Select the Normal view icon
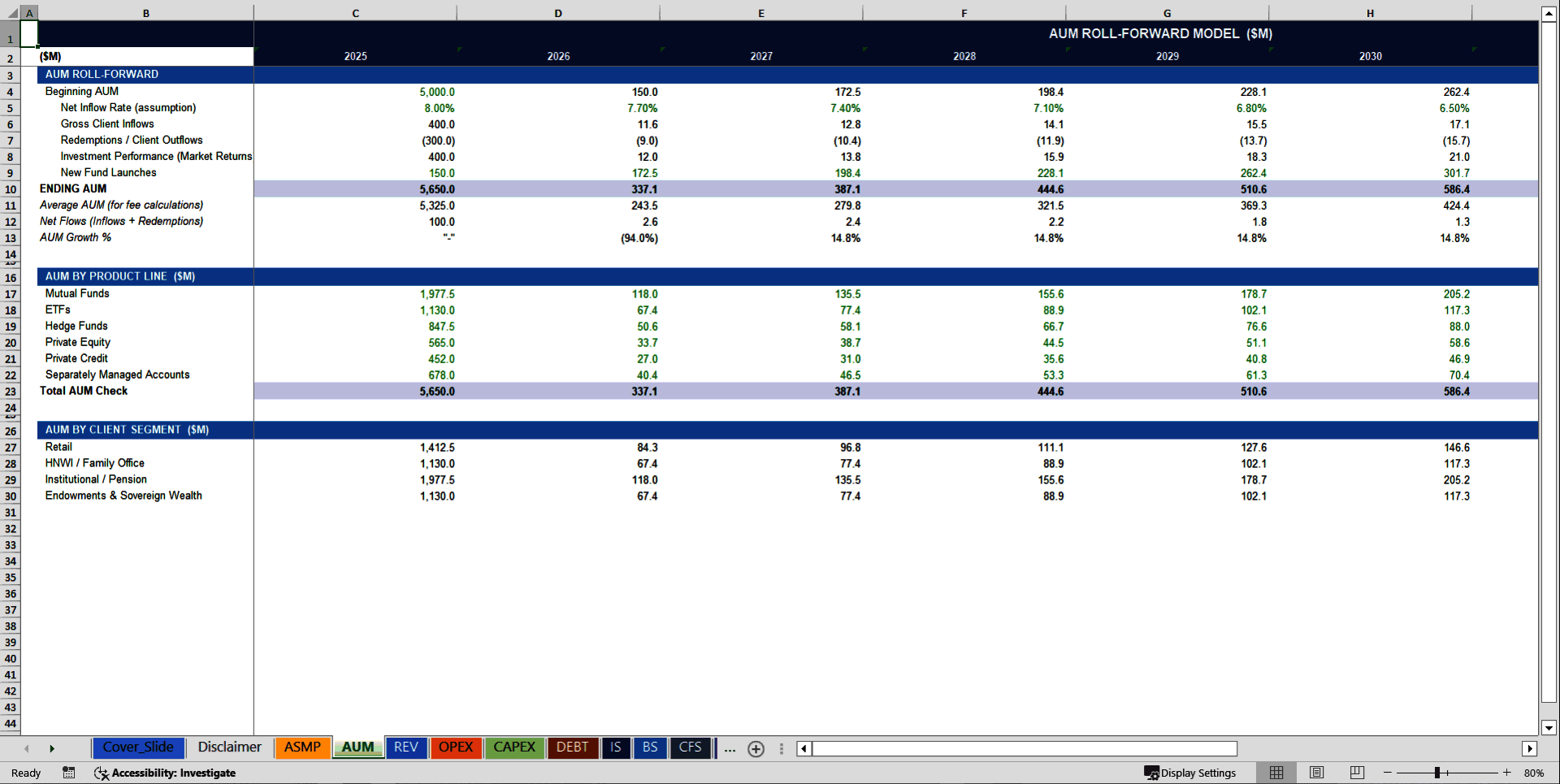The image size is (1560, 784). click(x=1276, y=773)
